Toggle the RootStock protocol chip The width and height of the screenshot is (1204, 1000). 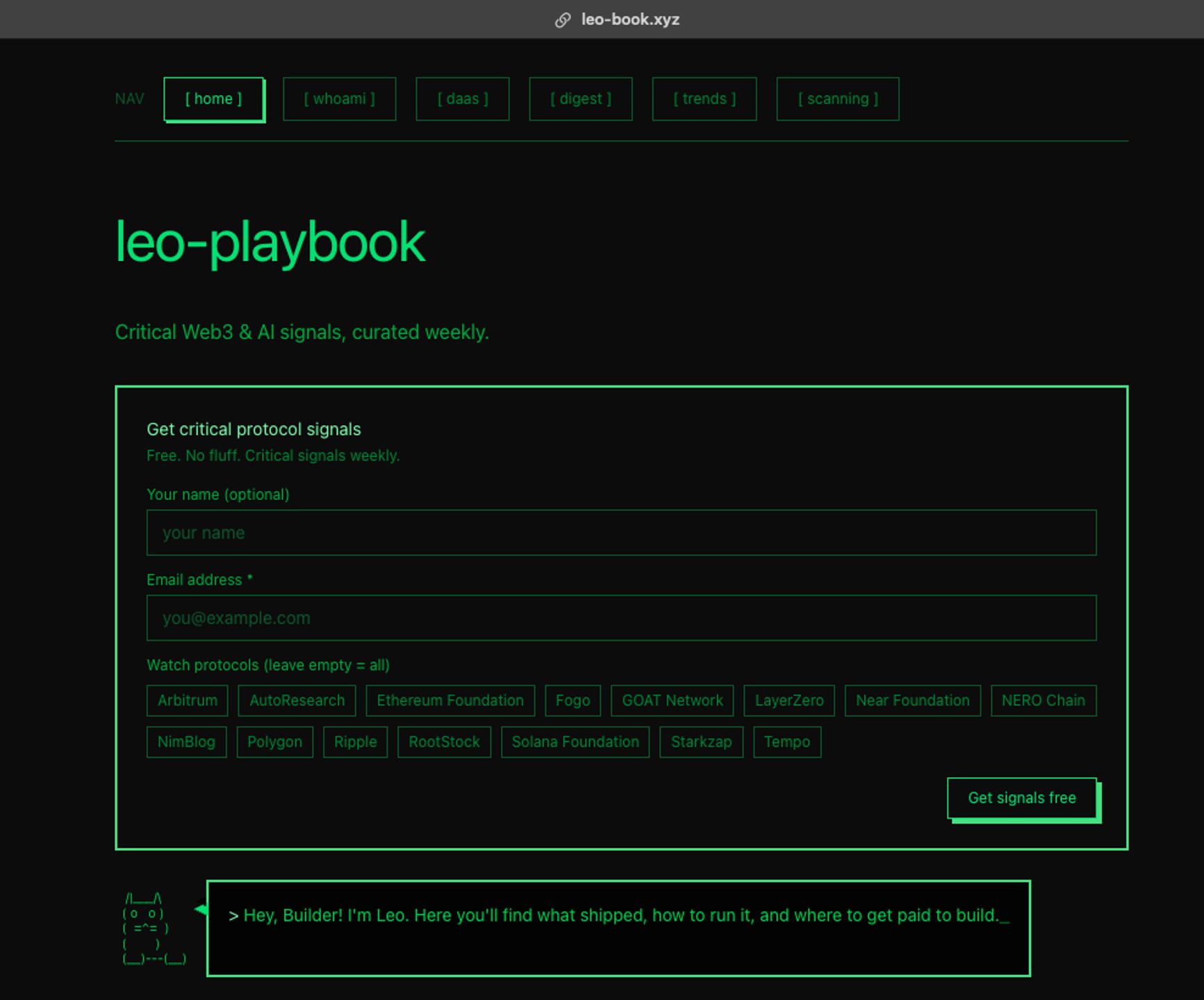click(x=445, y=742)
